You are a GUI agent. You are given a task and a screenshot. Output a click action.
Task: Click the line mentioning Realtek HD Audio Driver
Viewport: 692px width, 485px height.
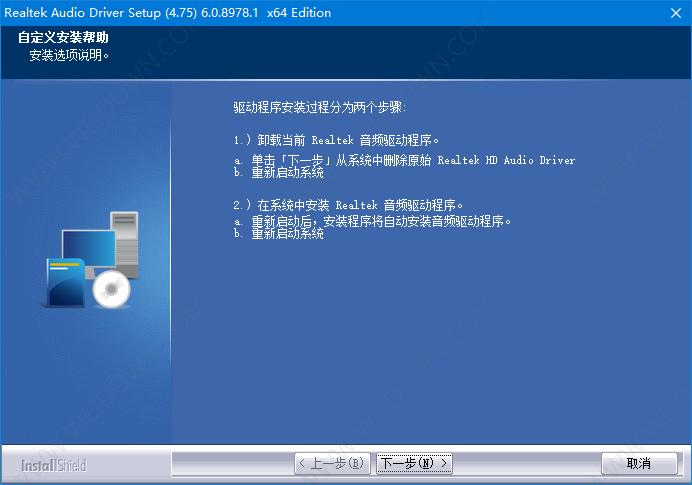[x=404, y=160]
